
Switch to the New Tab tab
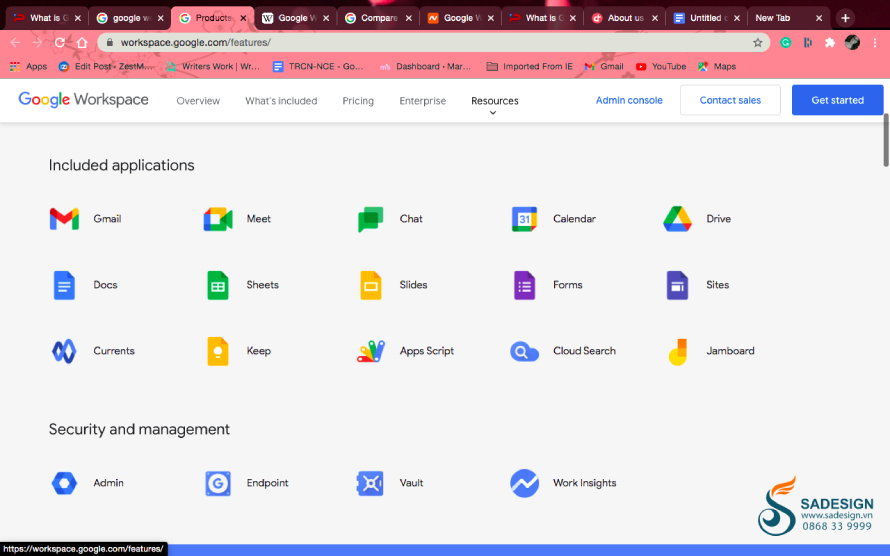point(788,18)
